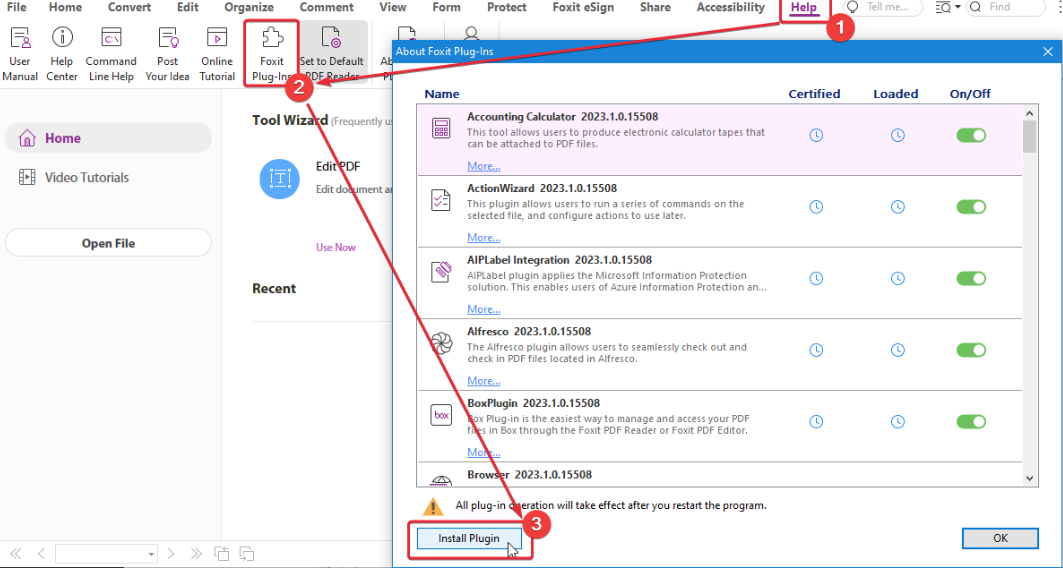The width and height of the screenshot is (1063, 572).
Task: Toggle off the Accounting Calculator plugin
Action: (x=971, y=135)
